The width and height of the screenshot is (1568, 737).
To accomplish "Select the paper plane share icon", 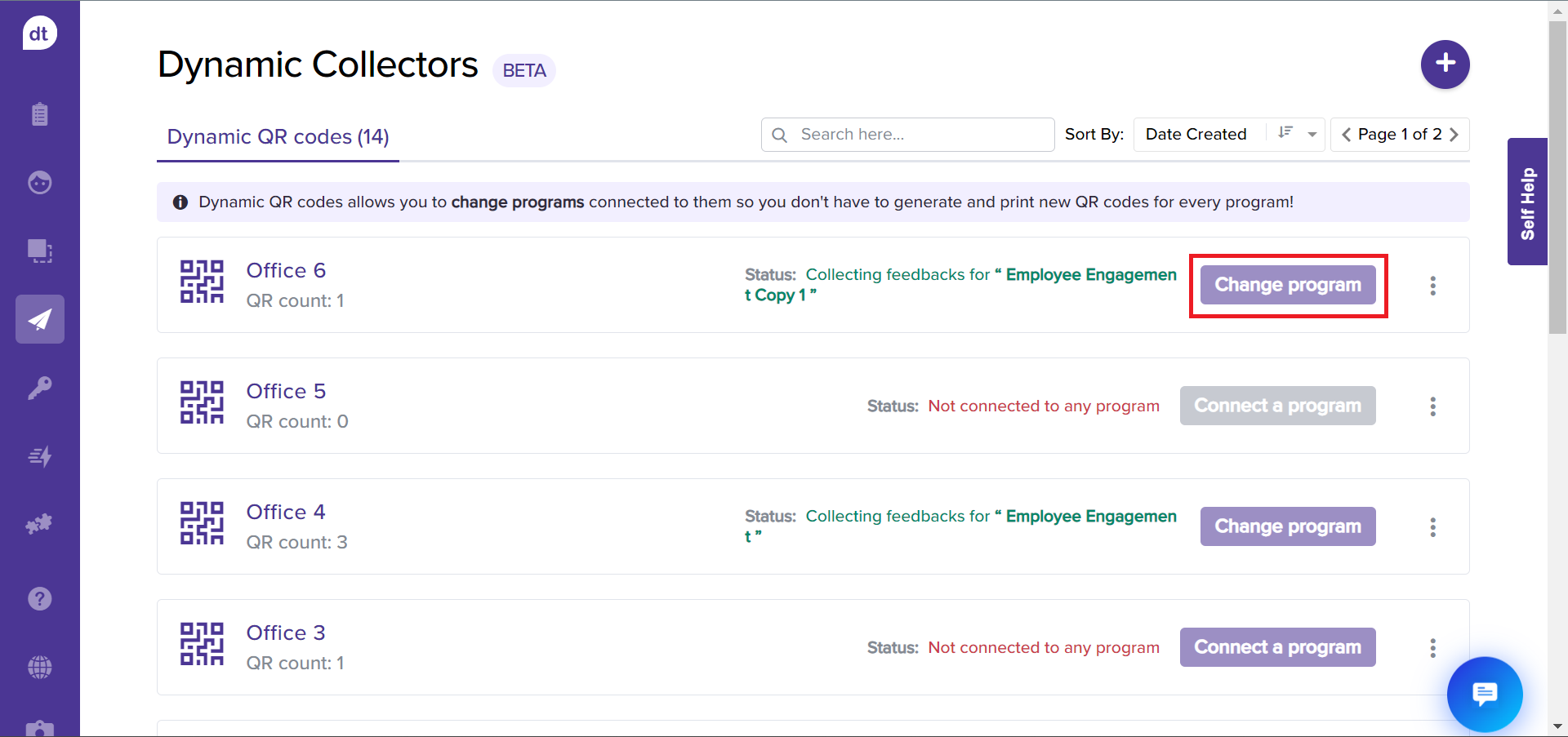I will (39, 319).
